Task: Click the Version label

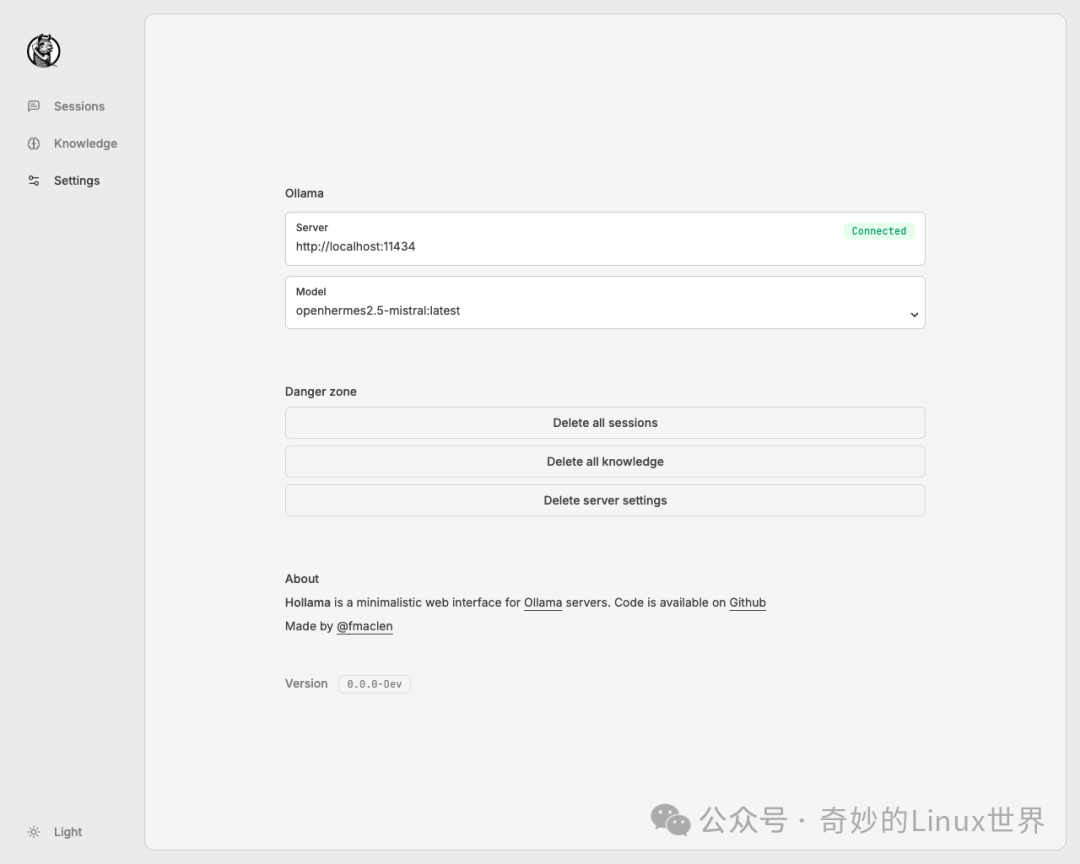Action: click(x=307, y=683)
